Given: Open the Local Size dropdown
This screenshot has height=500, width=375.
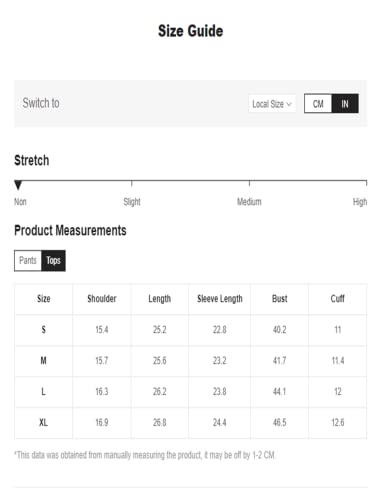Looking at the screenshot, I should pos(272,104).
